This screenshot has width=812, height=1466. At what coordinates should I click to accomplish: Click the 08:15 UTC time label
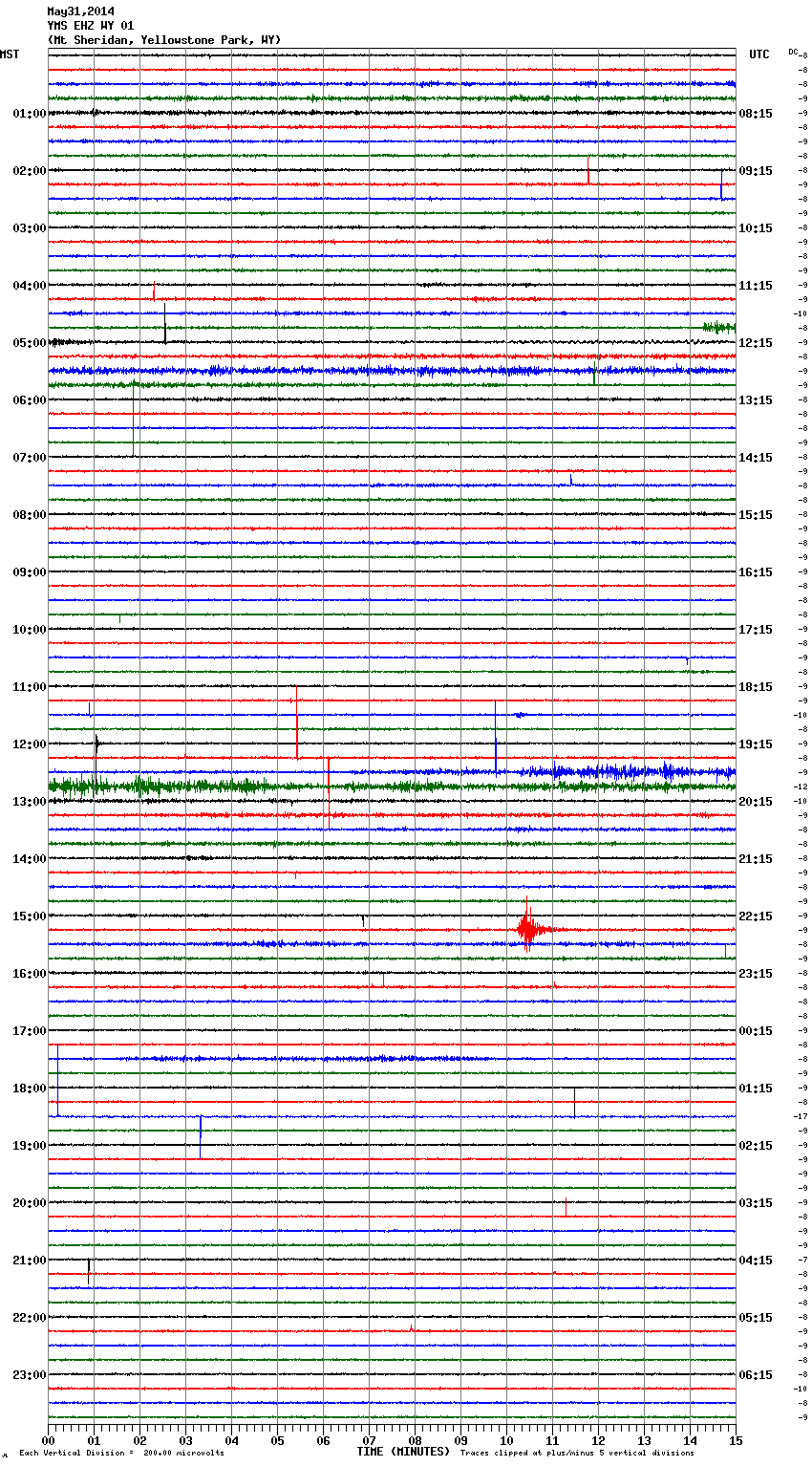click(756, 113)
